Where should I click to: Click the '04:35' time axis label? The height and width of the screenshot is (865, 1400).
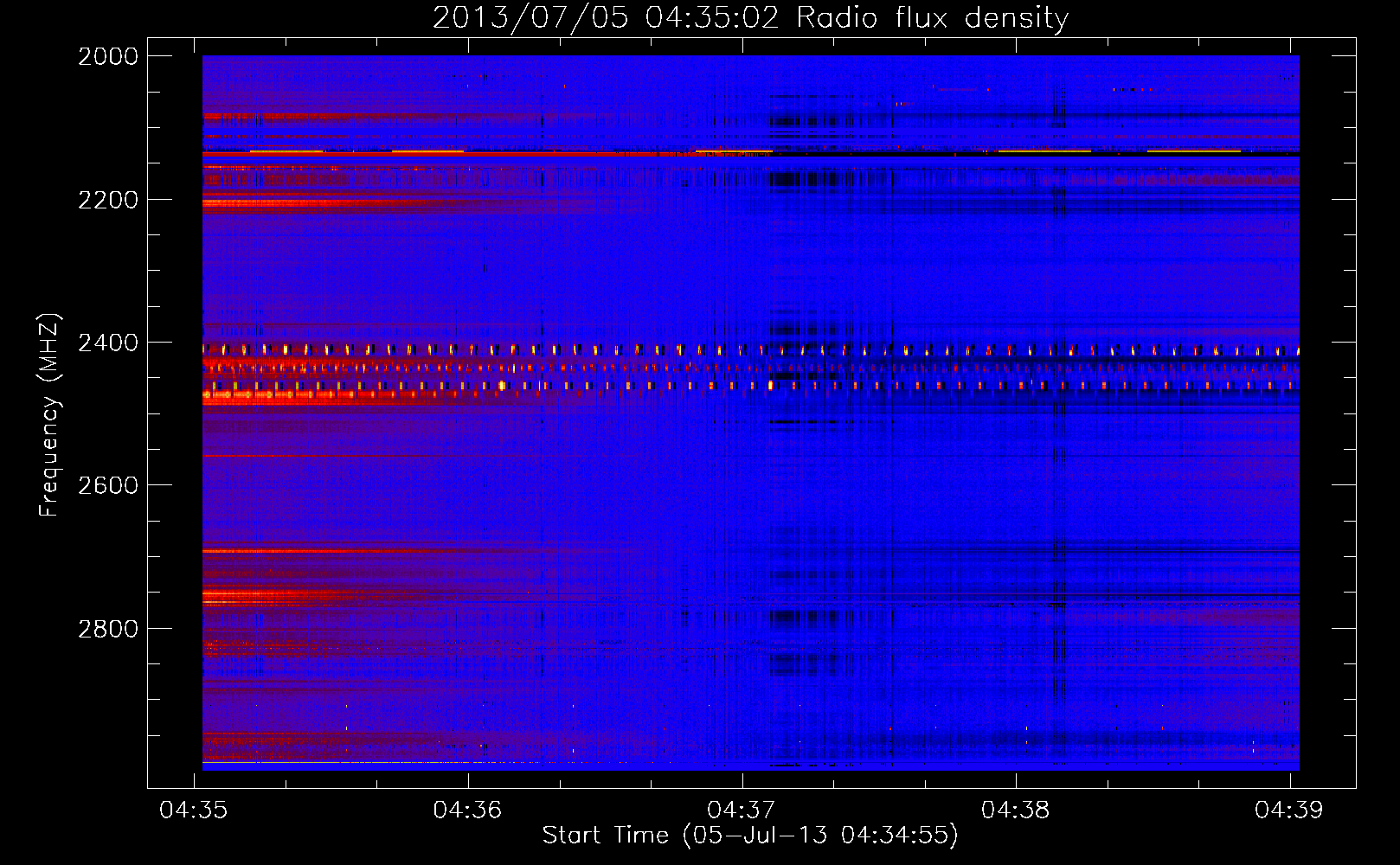[194, 810]
